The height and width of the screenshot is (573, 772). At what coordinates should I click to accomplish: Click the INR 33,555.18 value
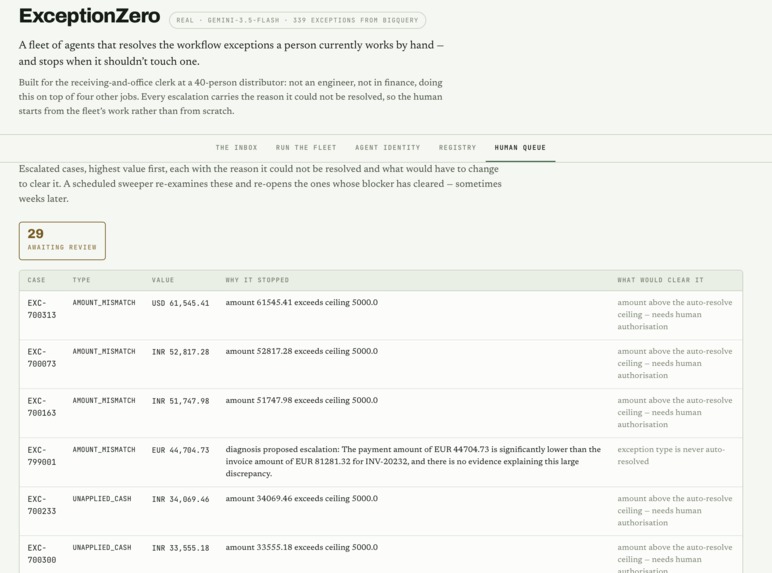(180, 548)
